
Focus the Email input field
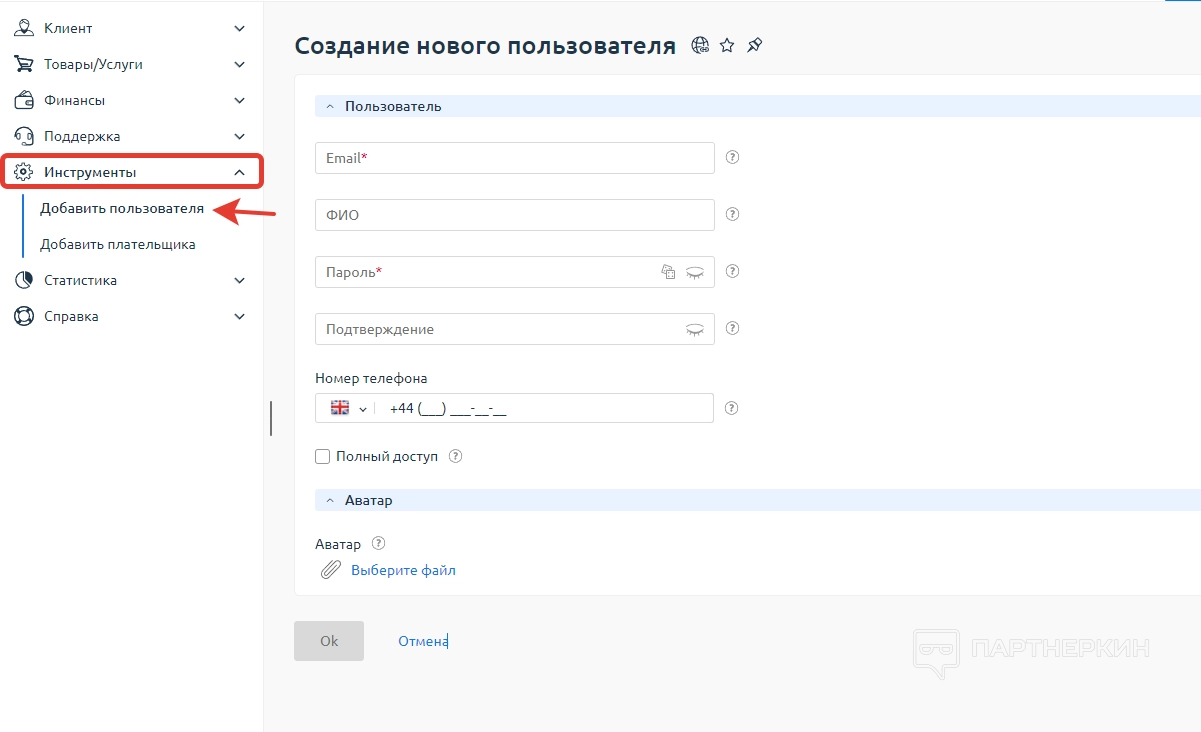(x=514, y=158)
